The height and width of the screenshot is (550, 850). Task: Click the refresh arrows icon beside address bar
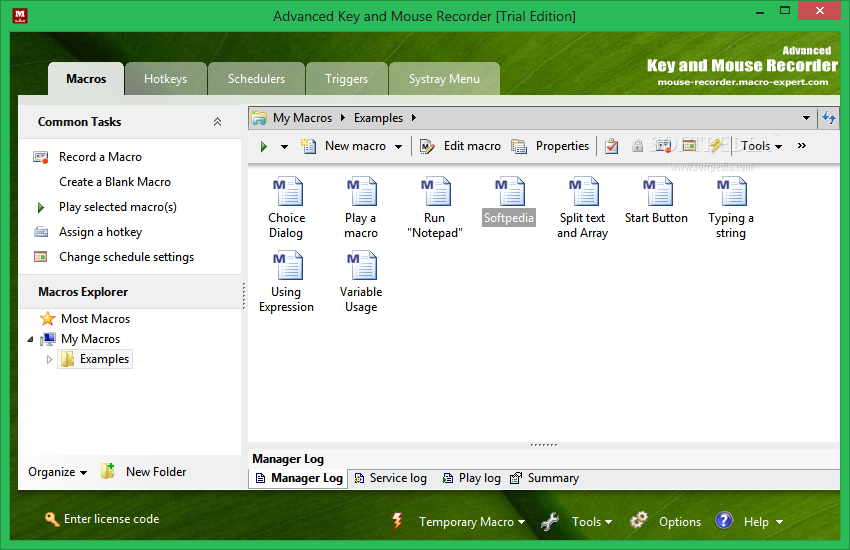click(829, 118)
